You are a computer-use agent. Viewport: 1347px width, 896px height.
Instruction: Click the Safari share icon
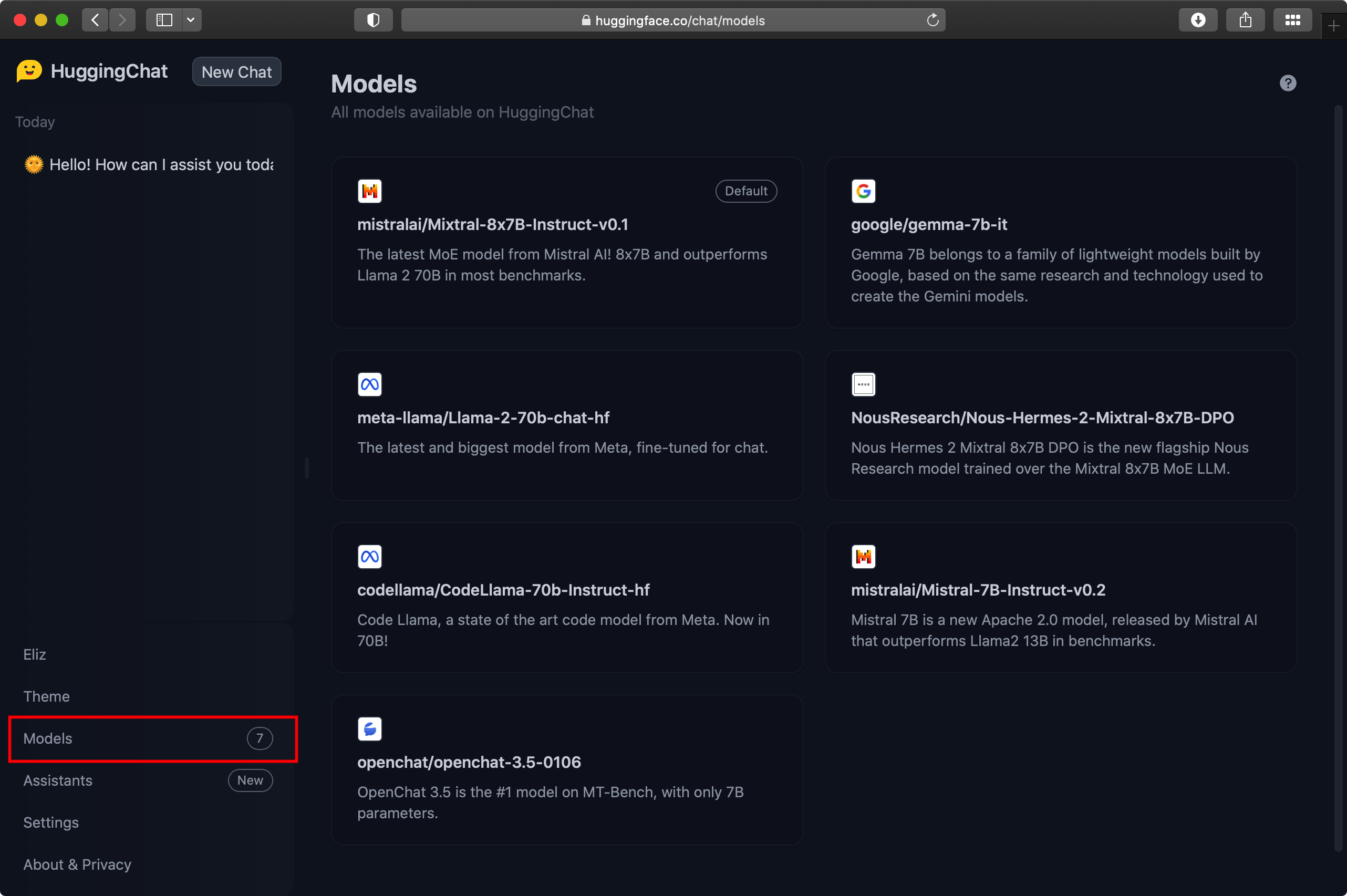click(1245, 20)
